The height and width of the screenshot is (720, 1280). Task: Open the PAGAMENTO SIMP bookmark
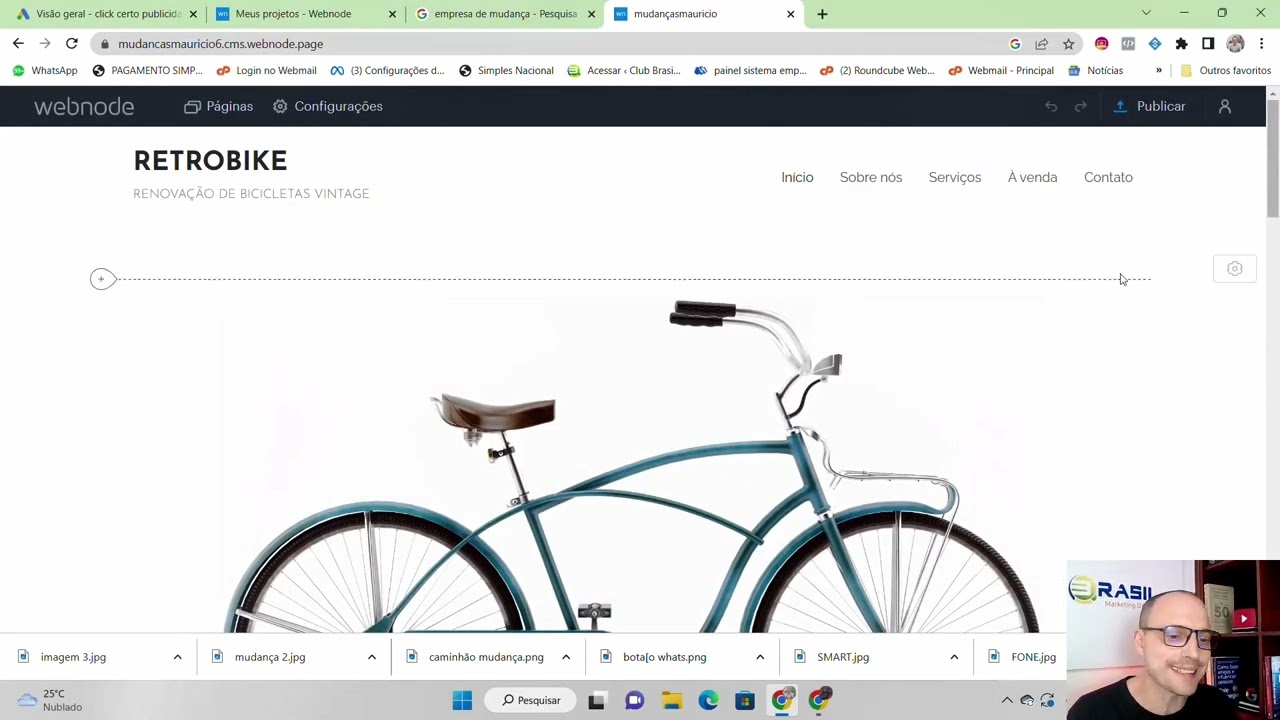tap(147, 71)
